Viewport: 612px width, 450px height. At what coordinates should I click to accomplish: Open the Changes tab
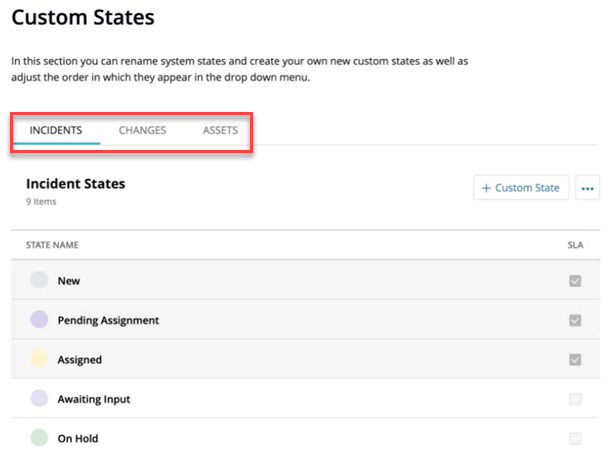142,131
